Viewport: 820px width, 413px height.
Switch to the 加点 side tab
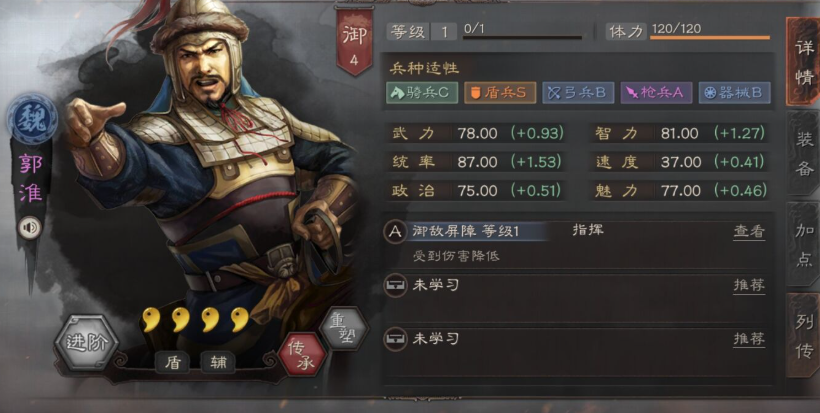click(803, 245)
